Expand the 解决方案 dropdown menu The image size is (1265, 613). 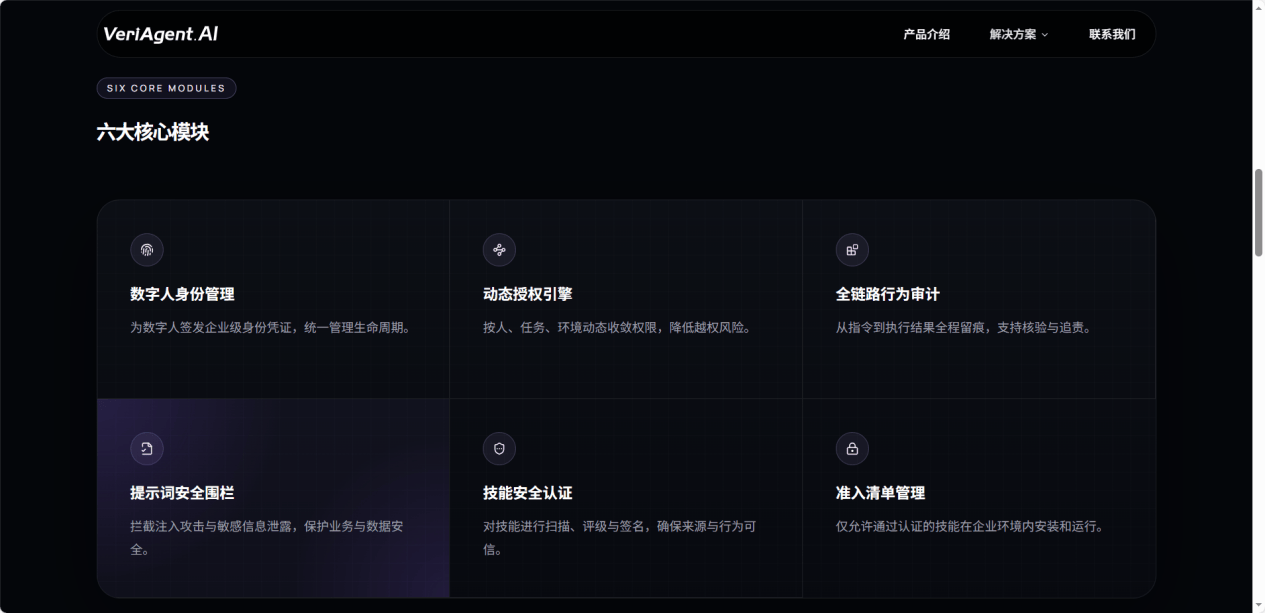(1016, 34)
